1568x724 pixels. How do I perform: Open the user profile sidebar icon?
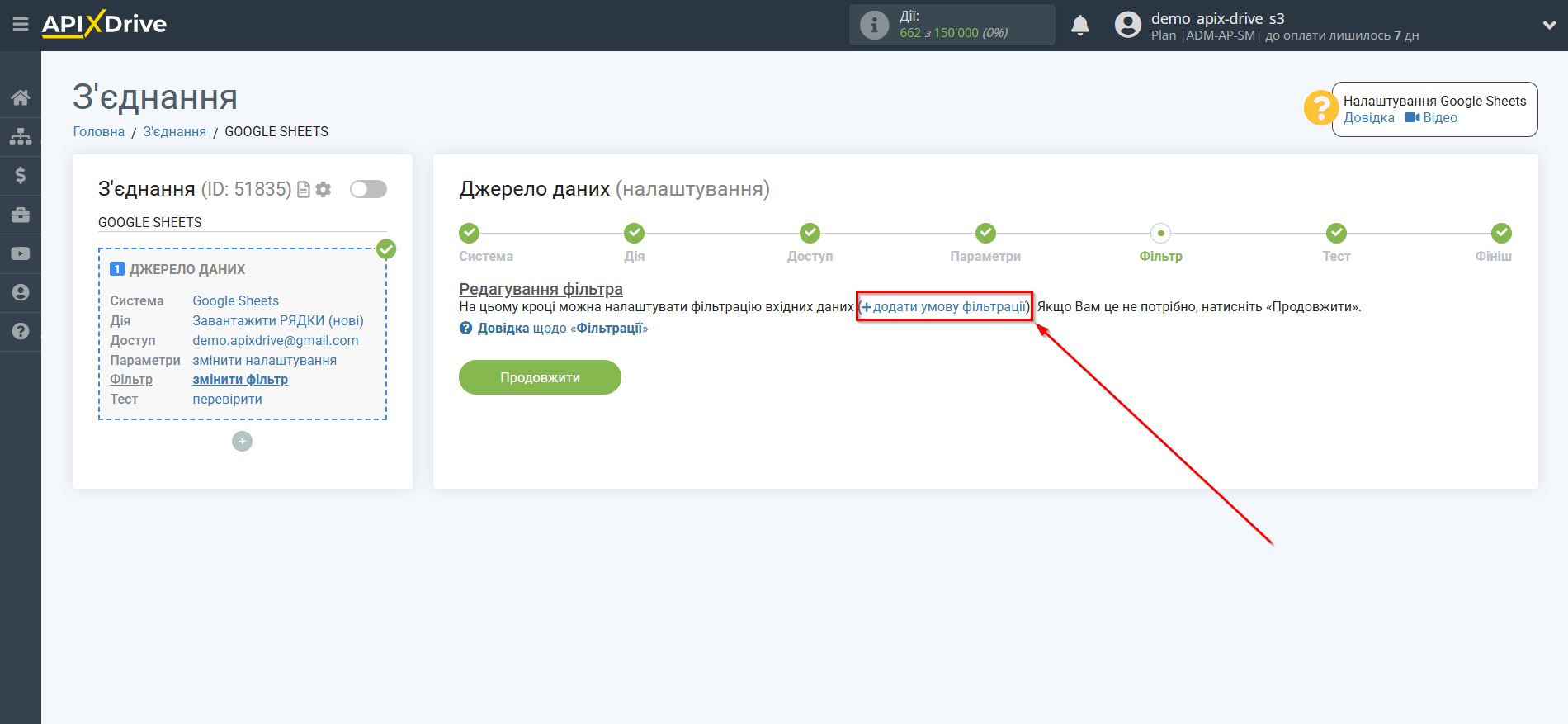21,292
